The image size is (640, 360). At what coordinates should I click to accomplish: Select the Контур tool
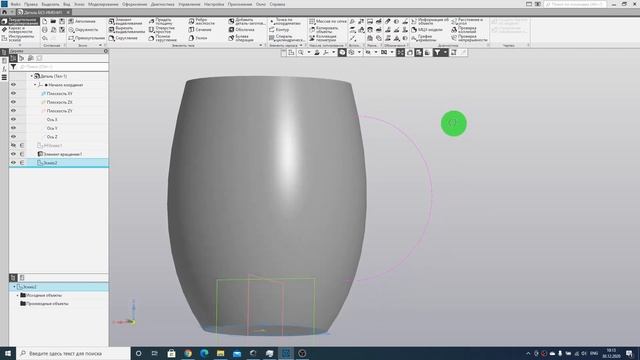tap(279, 30)
